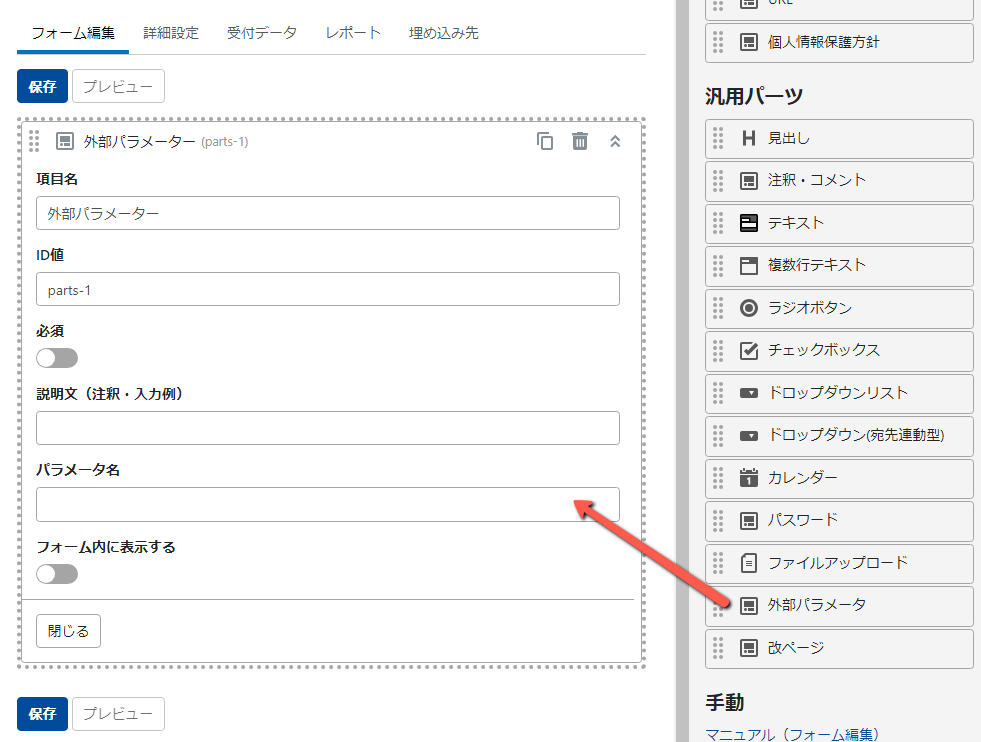The width and height of the screenshot is (981, 742).
Task: Collapse the 外部パラメーター panel with the chevron
Action: click(x=614, y=141)
